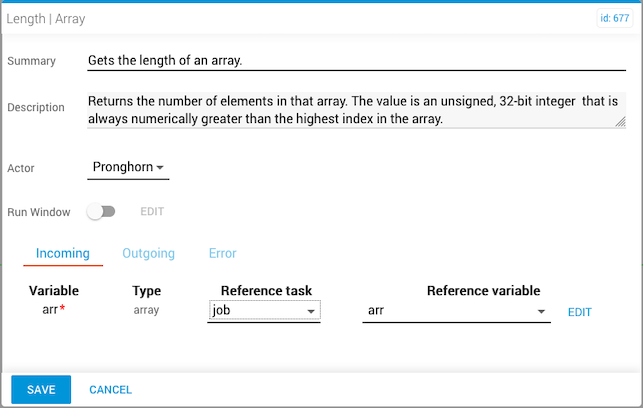Click the Actor dropdown arrow icon
The width and height of the screenshot is (643, 408).
tap(160, 168)
